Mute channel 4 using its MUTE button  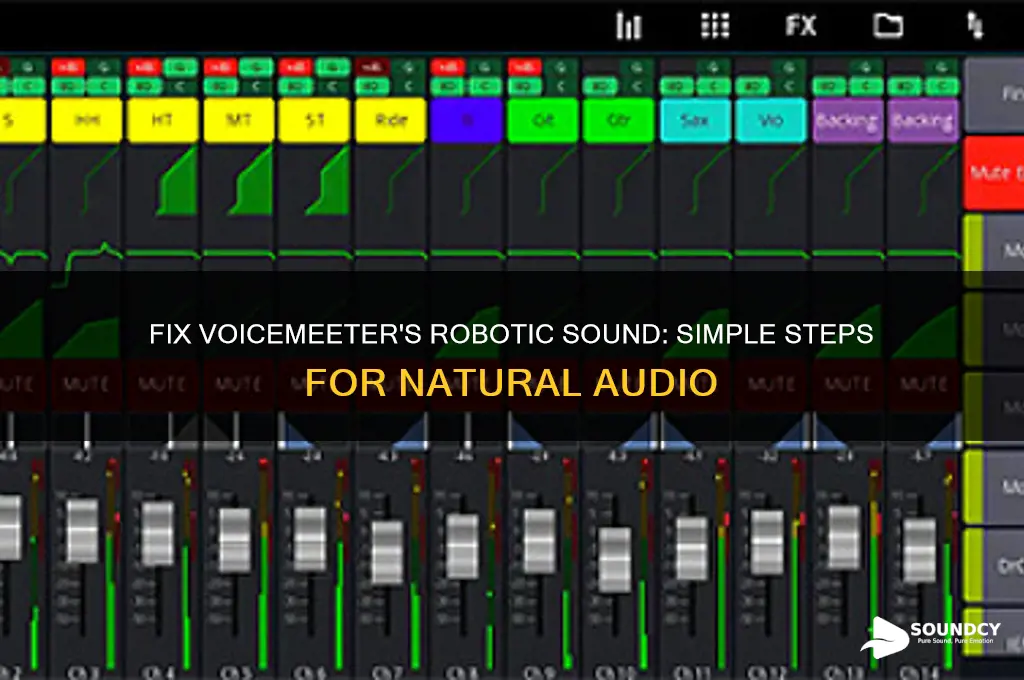pos(163,384)
